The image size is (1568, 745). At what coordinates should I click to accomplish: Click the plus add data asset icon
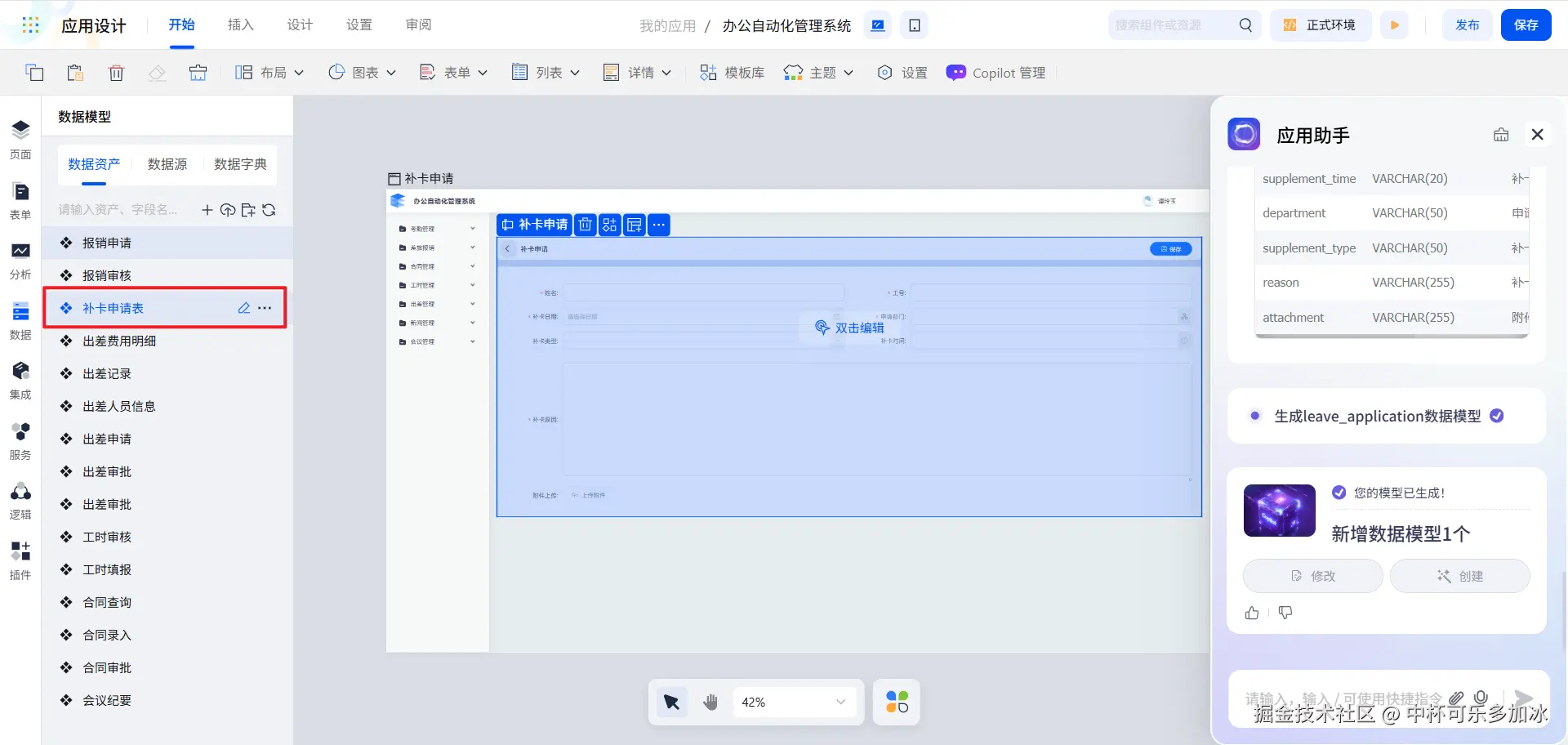[x=207, y=210]
